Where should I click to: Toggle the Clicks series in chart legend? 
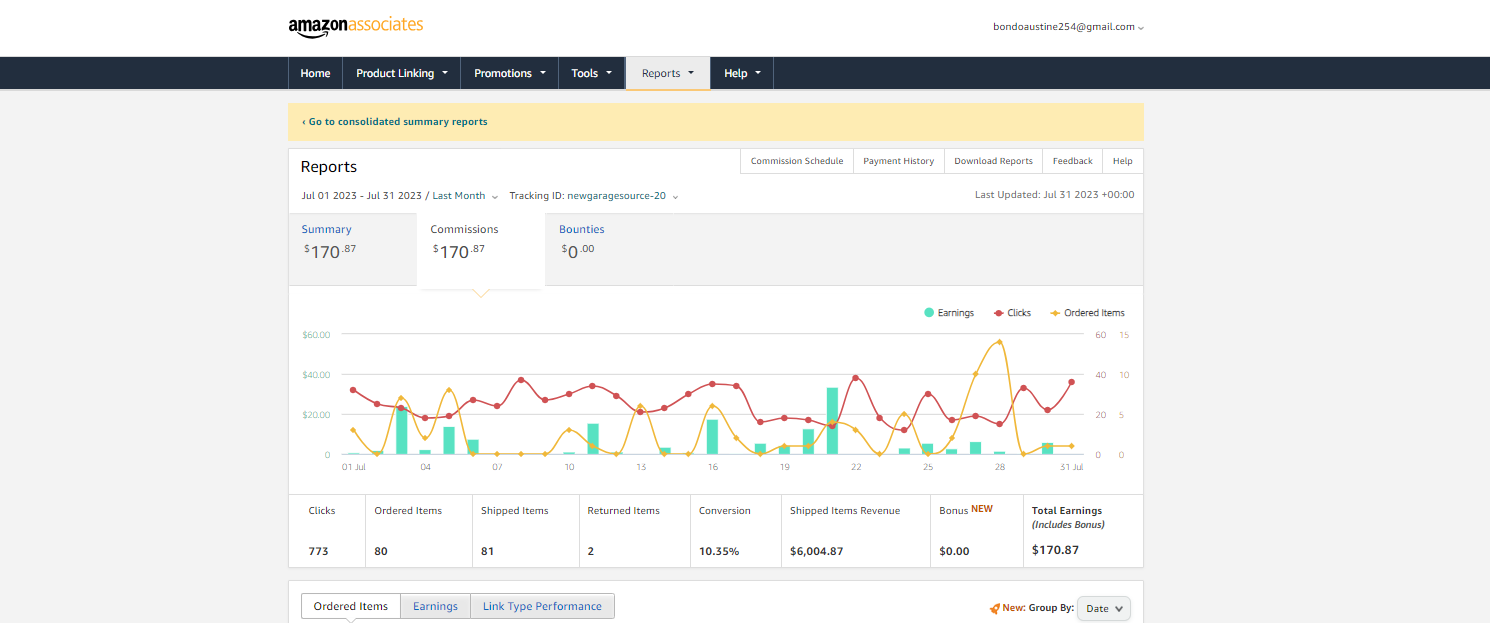click(1012, 313)
